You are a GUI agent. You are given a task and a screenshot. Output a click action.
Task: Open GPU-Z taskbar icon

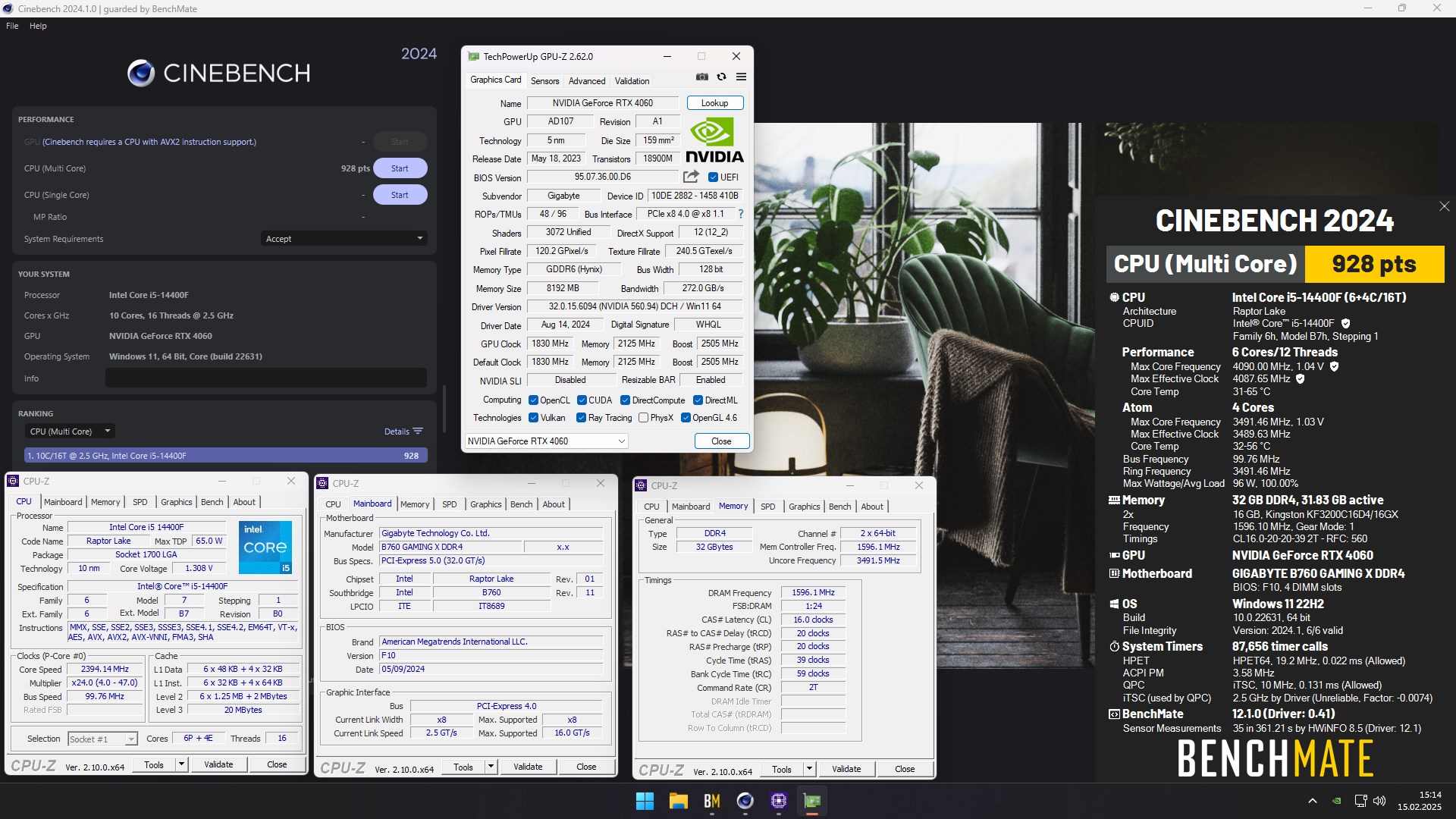[x=811, y=801]
